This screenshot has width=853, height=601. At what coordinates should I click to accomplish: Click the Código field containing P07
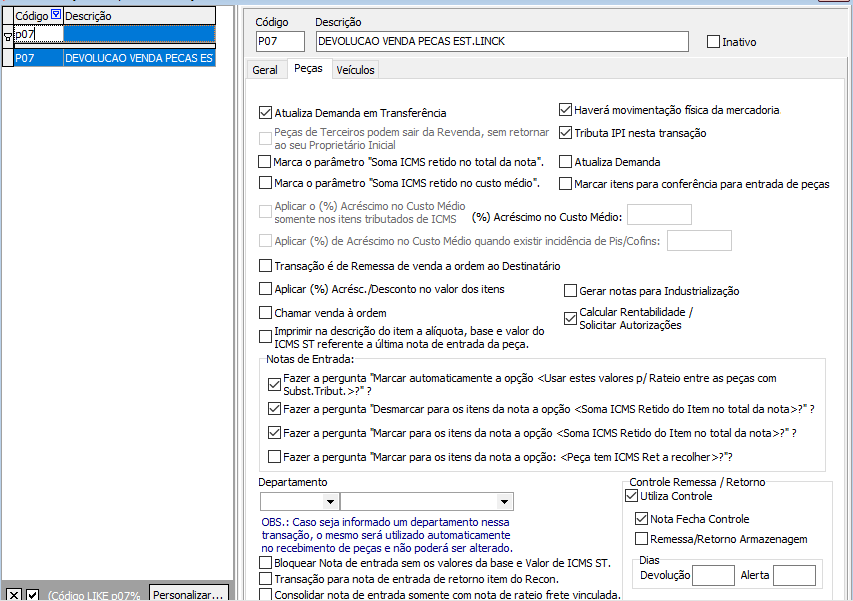(x=280, y=41)
